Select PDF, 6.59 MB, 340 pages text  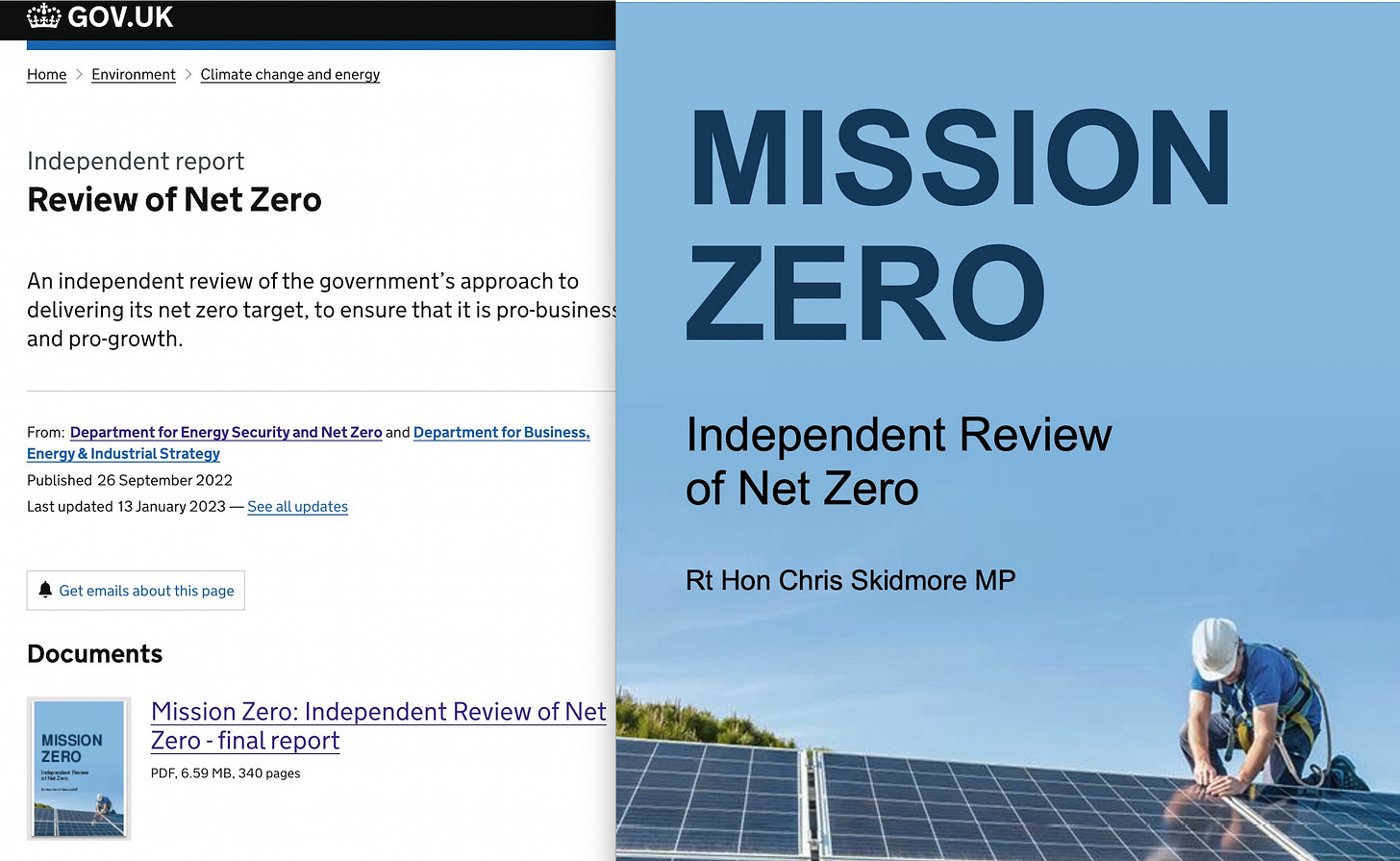coord(226,773)
